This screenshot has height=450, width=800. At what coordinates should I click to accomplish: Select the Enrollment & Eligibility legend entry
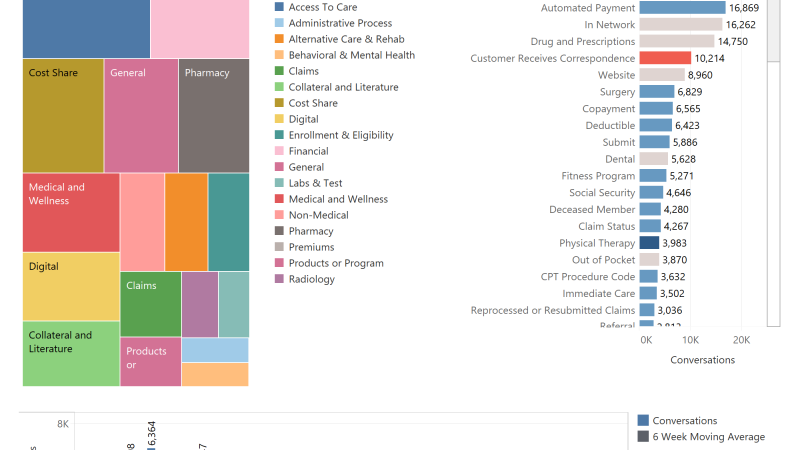tap(334, 135)
